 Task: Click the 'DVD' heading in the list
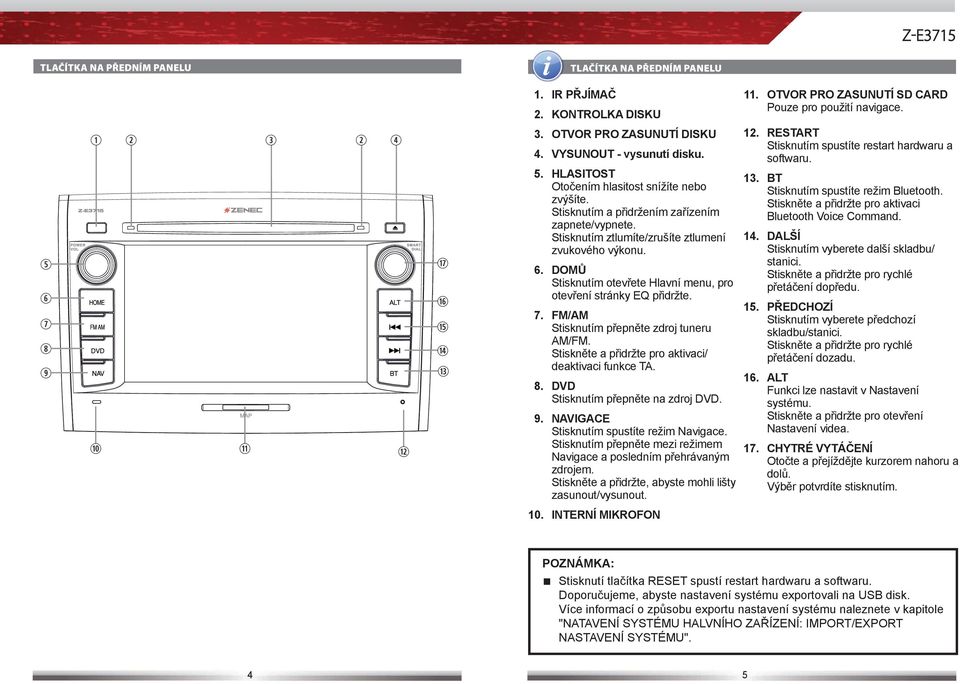(563, 386)
